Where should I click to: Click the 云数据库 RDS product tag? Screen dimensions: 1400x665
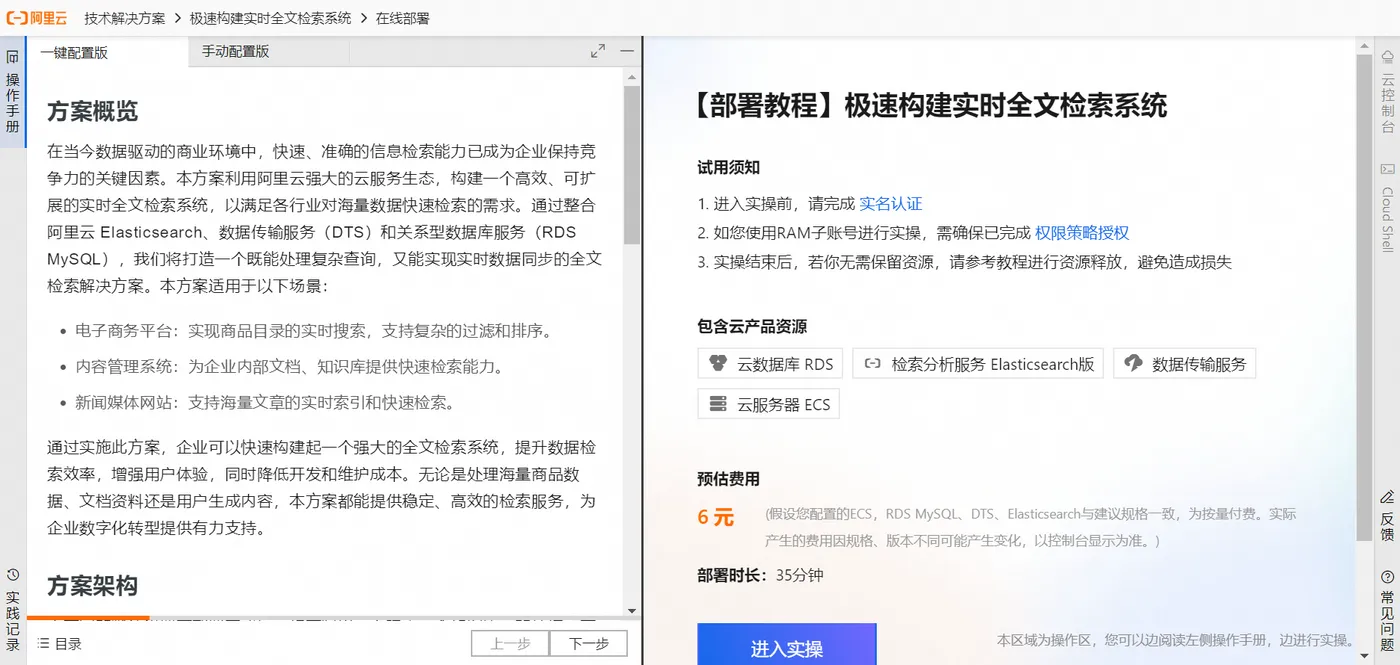[770, 363]
